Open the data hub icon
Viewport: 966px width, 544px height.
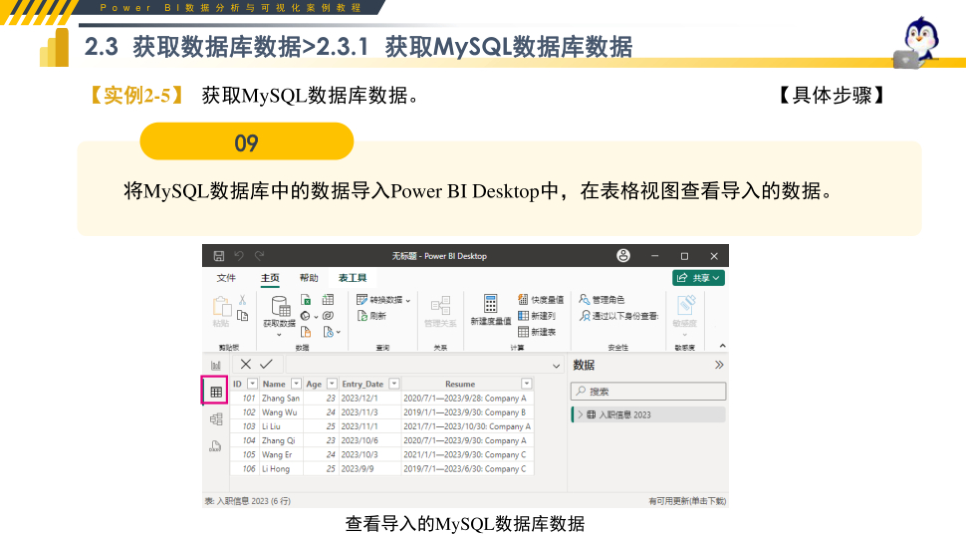point(306,316)
